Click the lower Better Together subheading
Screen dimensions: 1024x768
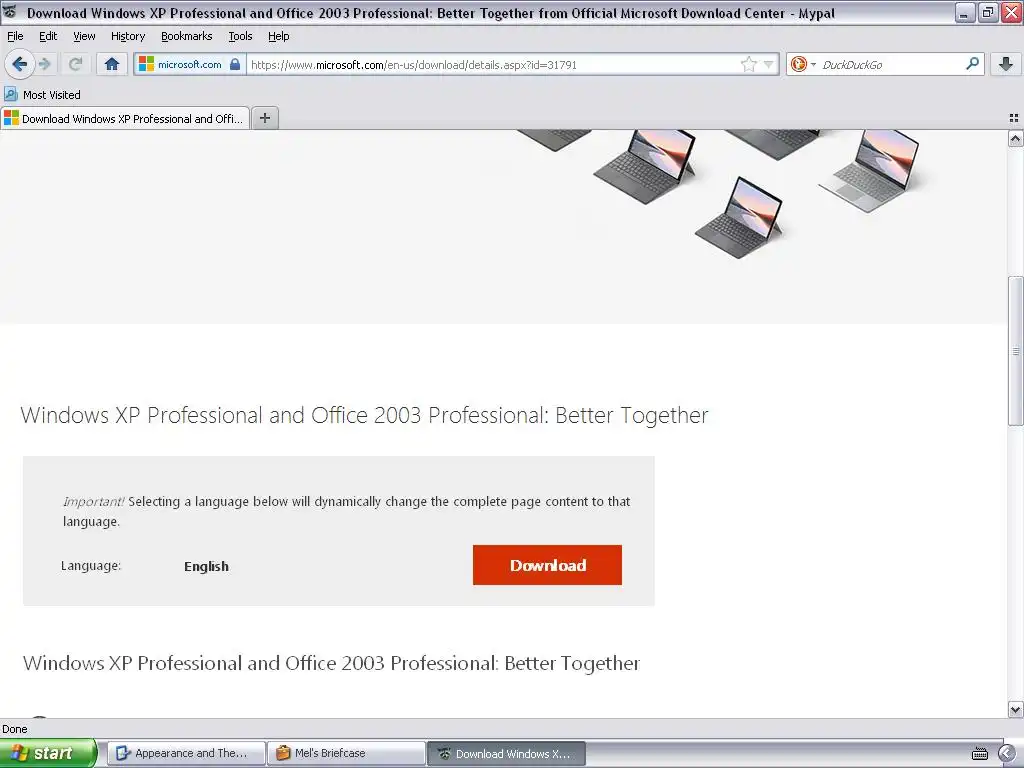coord(331,663)
